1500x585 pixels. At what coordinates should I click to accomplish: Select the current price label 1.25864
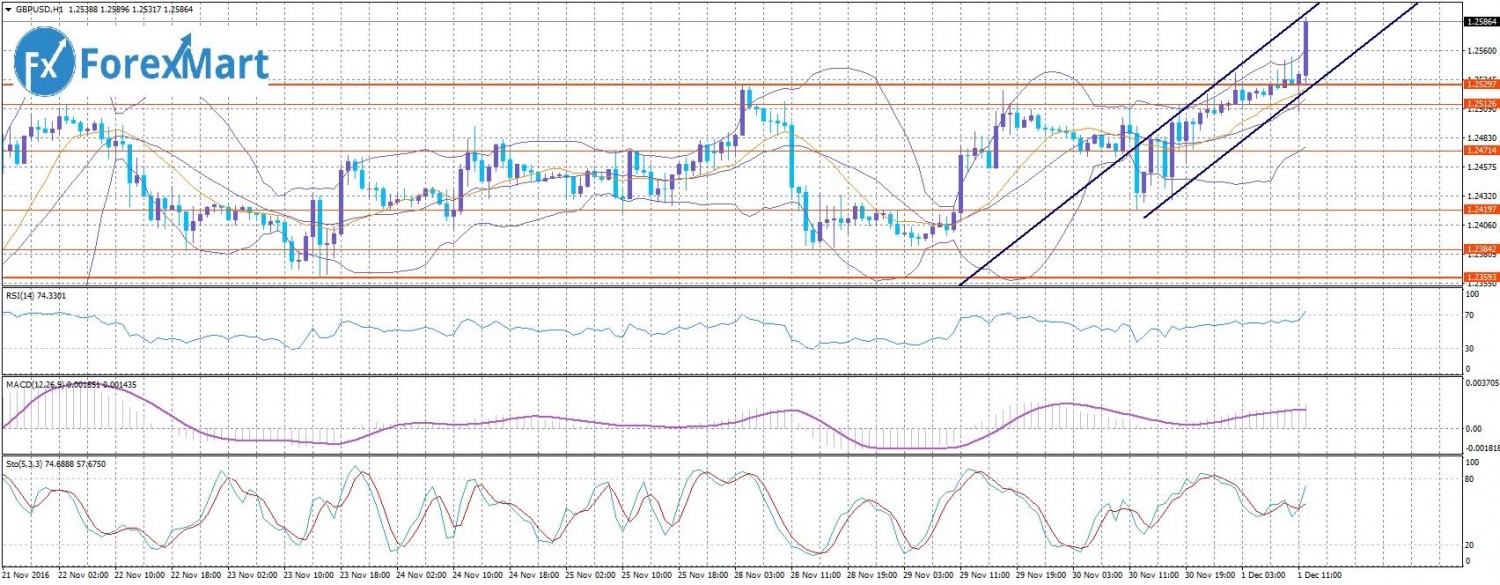point(1479,21)
